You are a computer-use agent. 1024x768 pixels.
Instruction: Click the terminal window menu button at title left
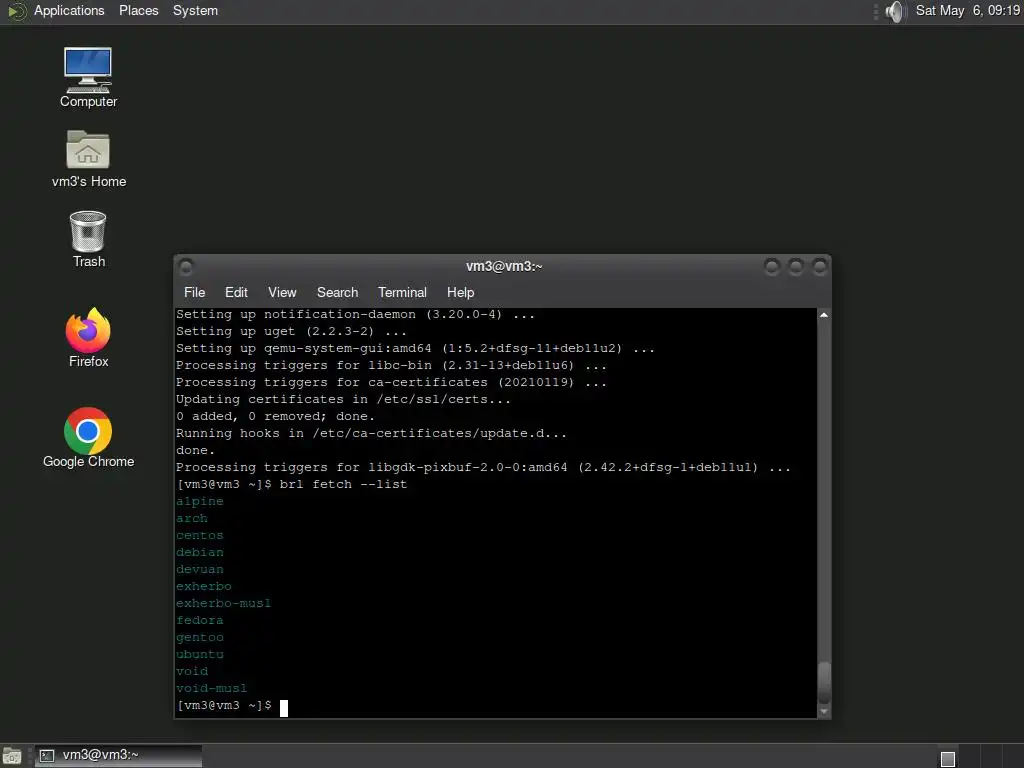coord(186,266)
